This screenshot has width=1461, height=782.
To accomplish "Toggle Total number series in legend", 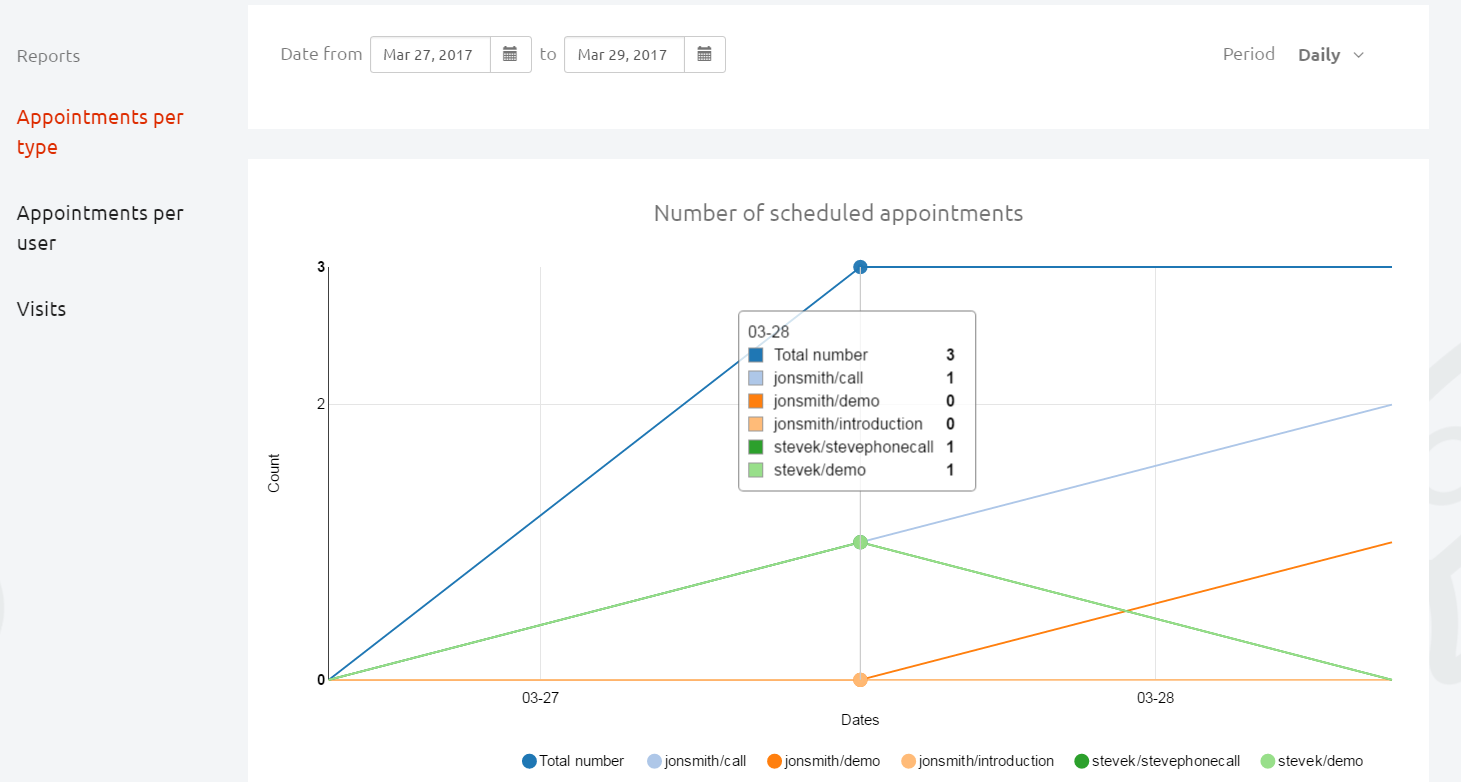I will [x=573, y=761].
